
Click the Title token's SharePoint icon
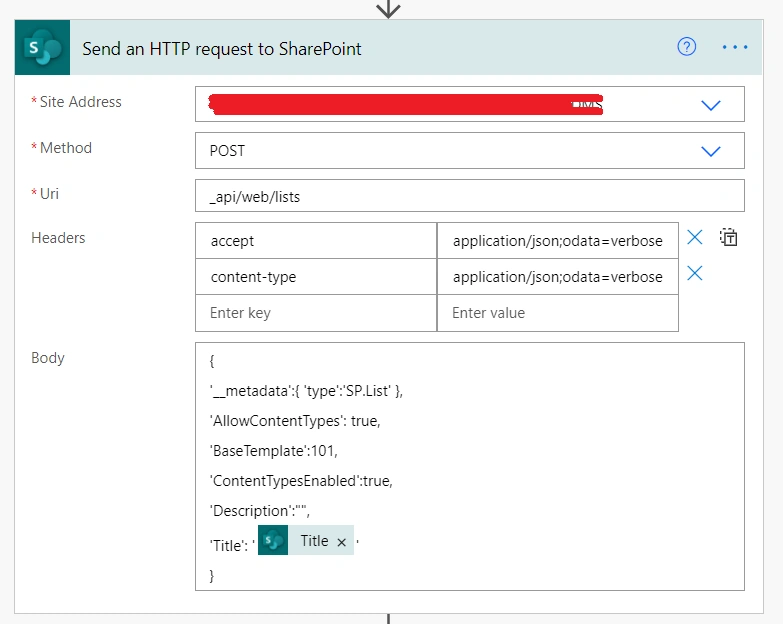[x=273, y=540]
